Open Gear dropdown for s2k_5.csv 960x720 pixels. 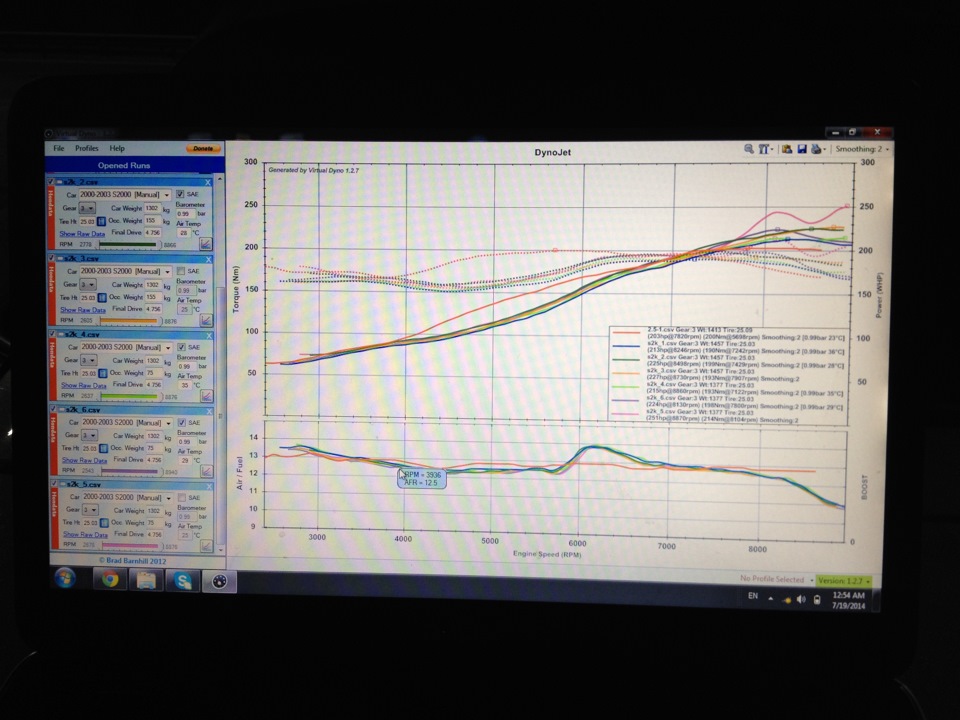pyautogui.click(x=89, y=510)
